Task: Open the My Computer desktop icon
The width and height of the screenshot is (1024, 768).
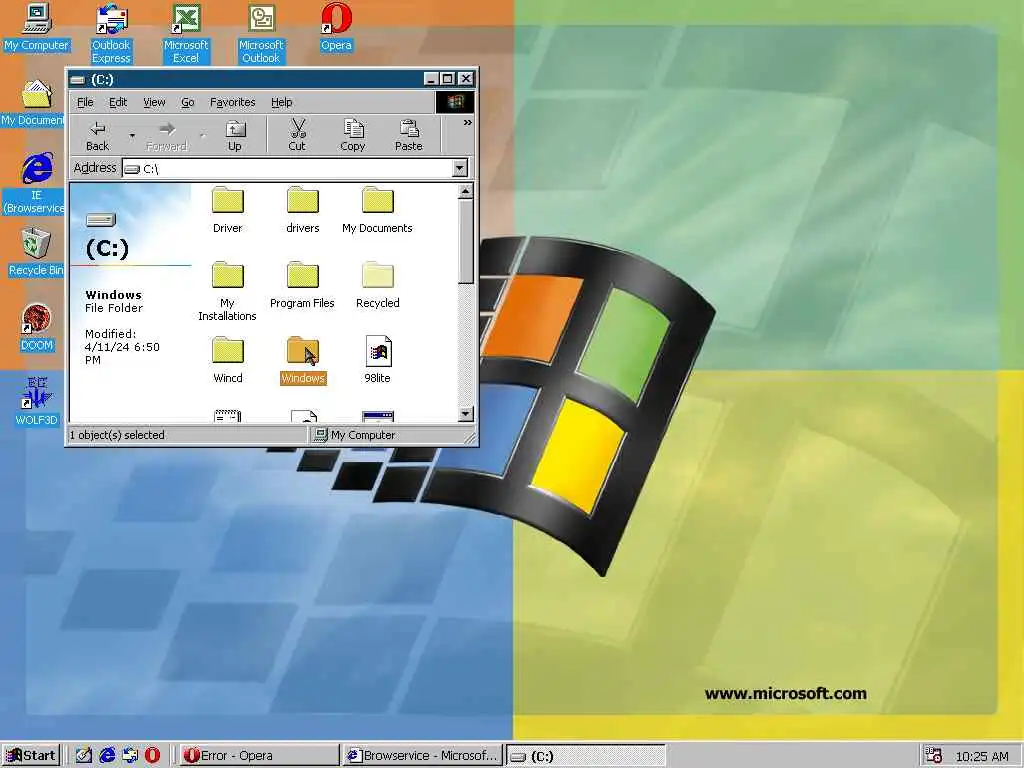Action: point(36,27)
